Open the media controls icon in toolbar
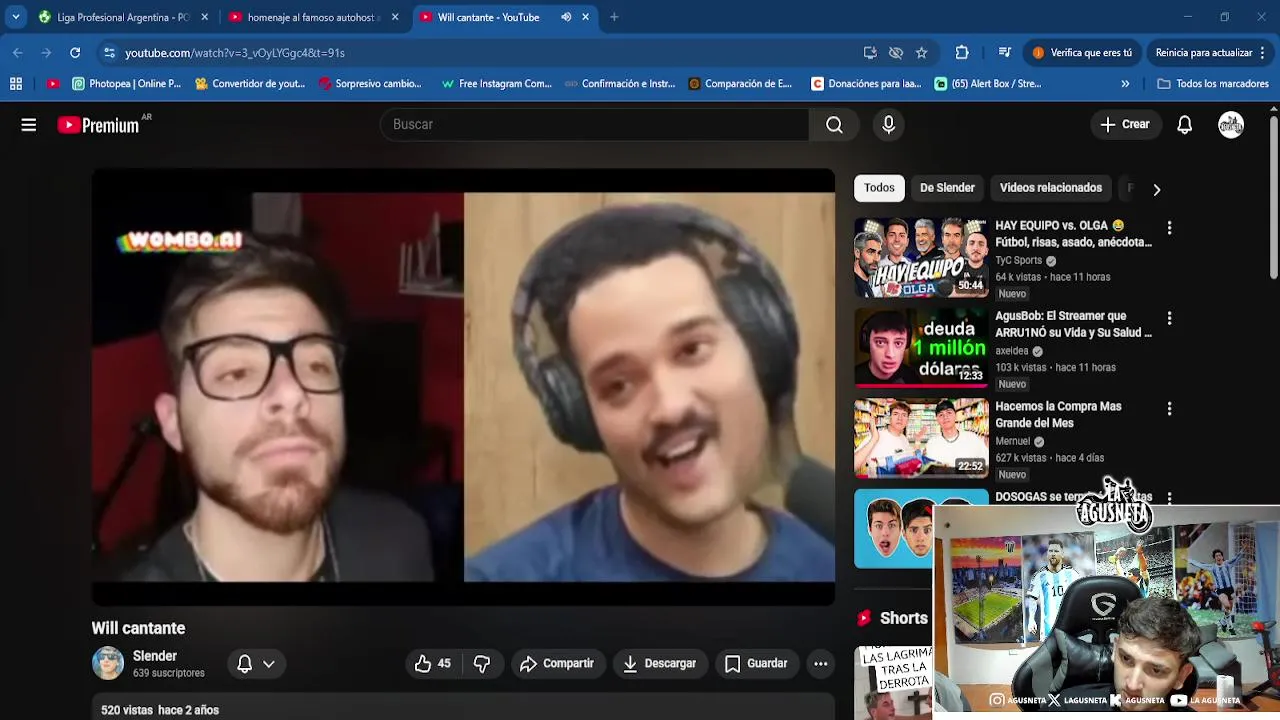 pyautogui.click(x=1004, y=53)
